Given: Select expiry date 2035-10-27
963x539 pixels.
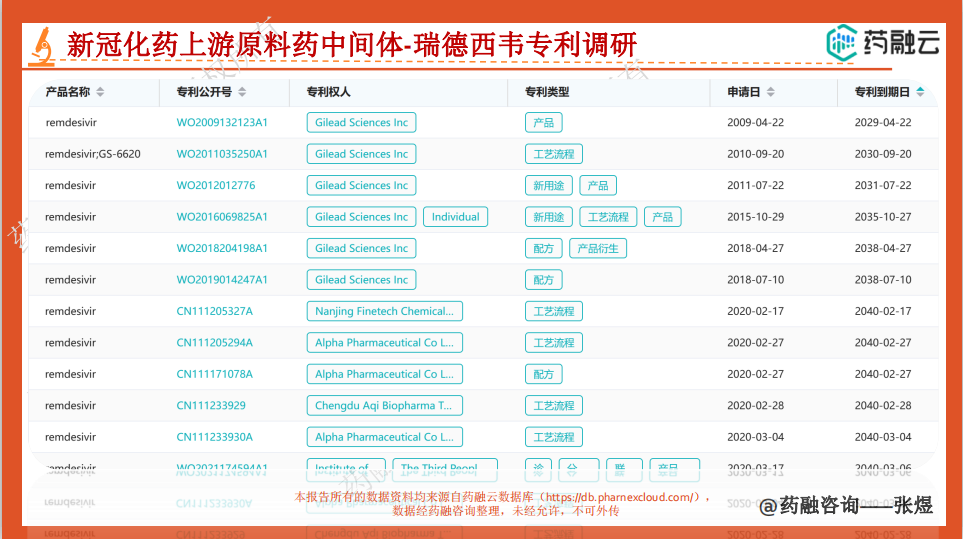Looking at the screenshot, I should click(x=883, y=217).
